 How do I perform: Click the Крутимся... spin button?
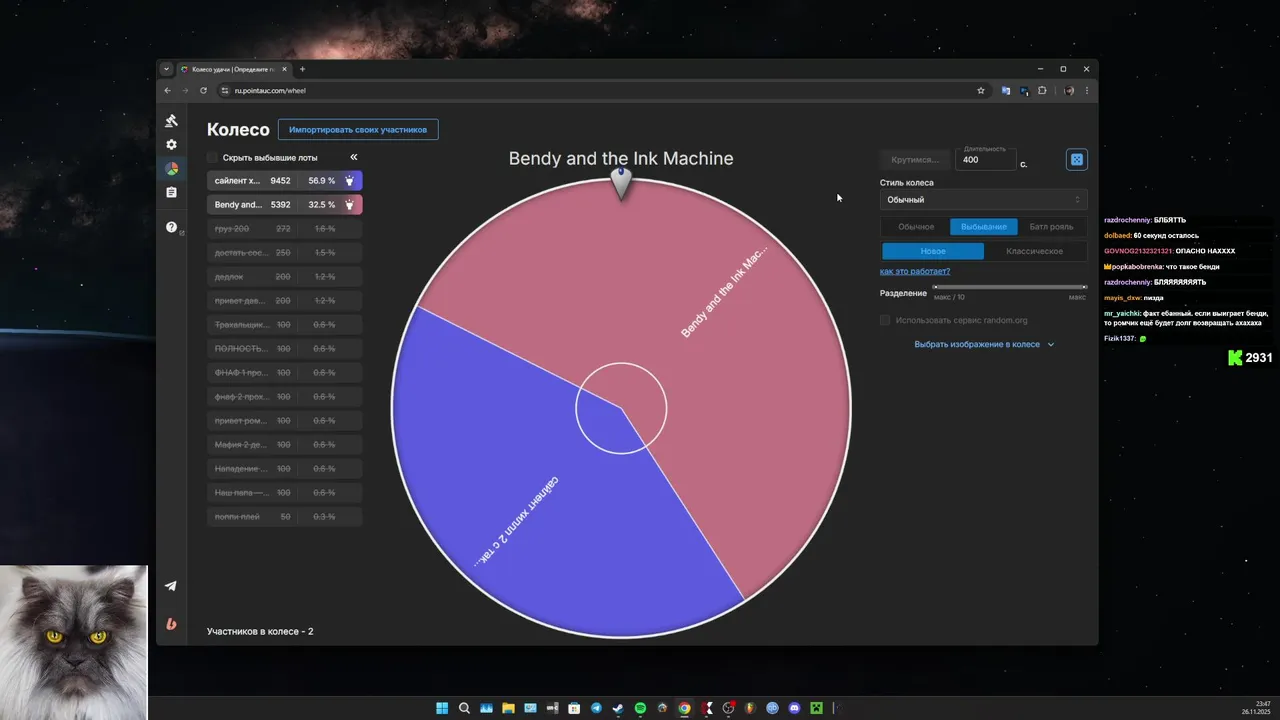click(x=915, y=159)
